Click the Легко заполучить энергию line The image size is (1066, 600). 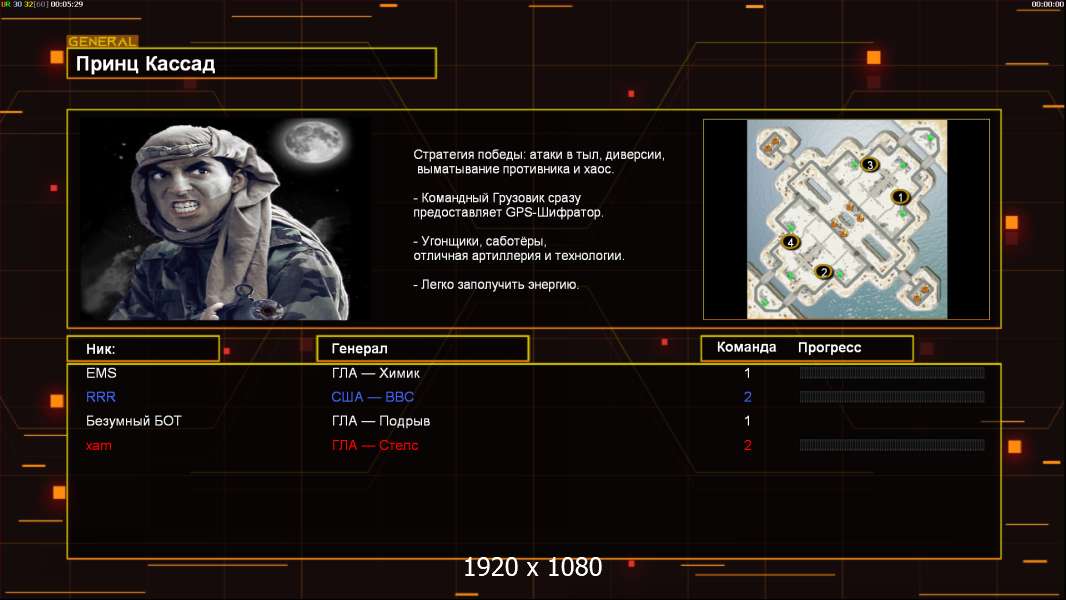click(x=496, y=285)
